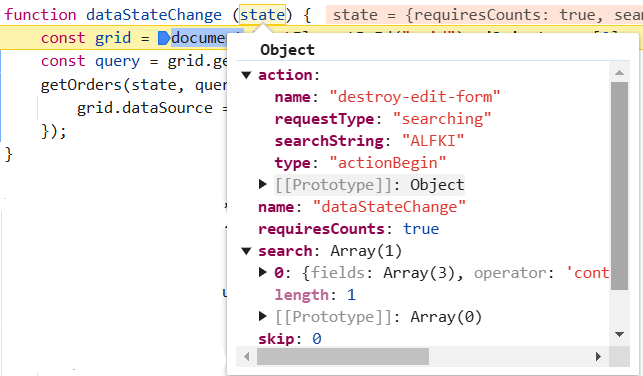
Task: Click the vertical scrollbar down arrow
Action: 619,334
